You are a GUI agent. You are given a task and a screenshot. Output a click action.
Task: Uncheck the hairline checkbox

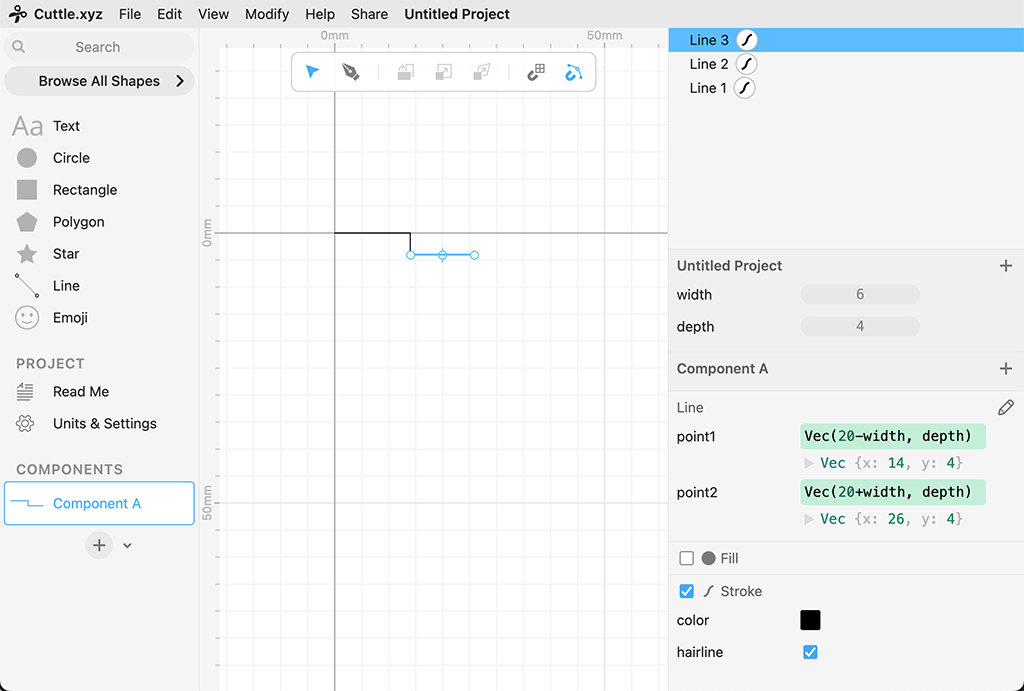[x=810, y=652]
